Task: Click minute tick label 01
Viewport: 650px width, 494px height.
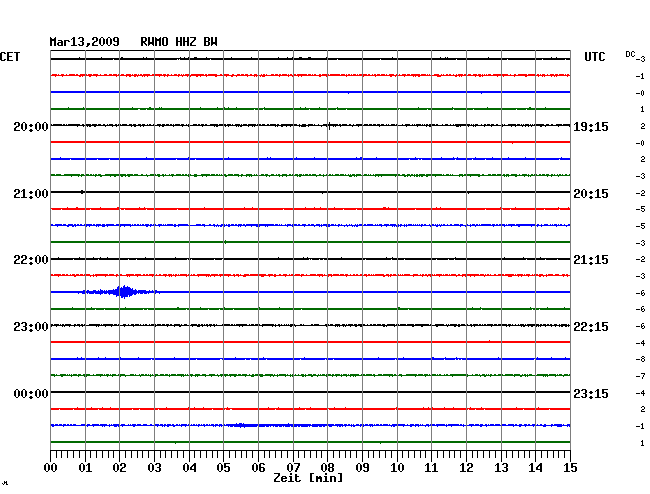Action: click(85, 468)
